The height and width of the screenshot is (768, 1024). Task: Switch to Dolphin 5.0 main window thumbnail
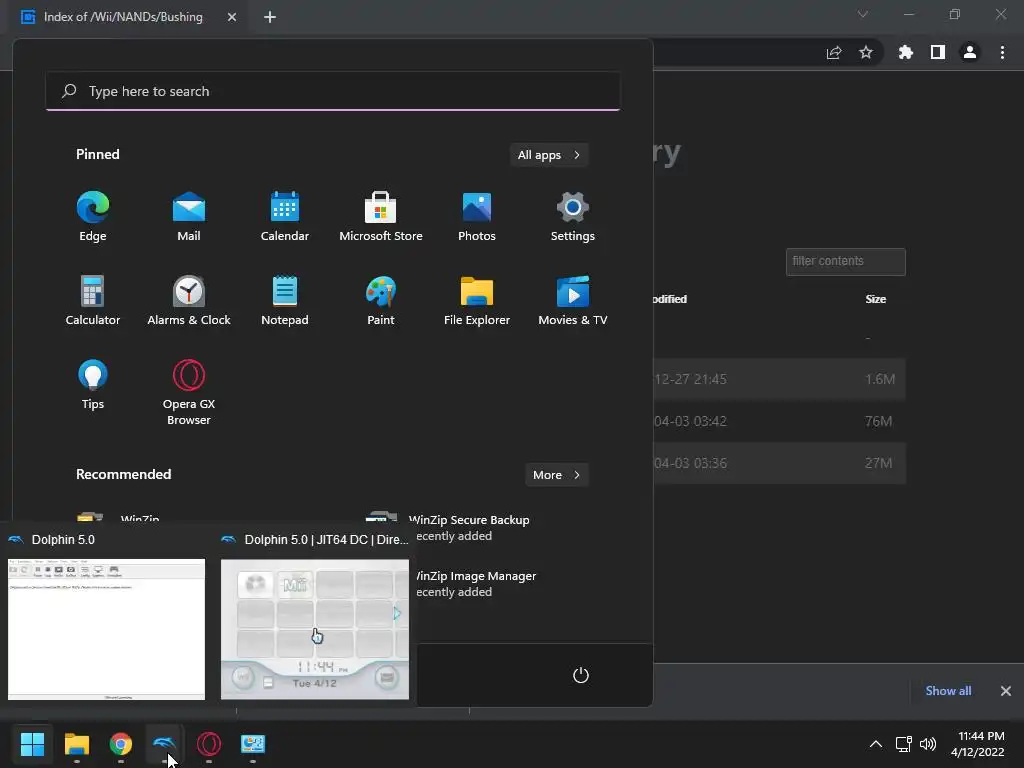(x=106, y=629)
